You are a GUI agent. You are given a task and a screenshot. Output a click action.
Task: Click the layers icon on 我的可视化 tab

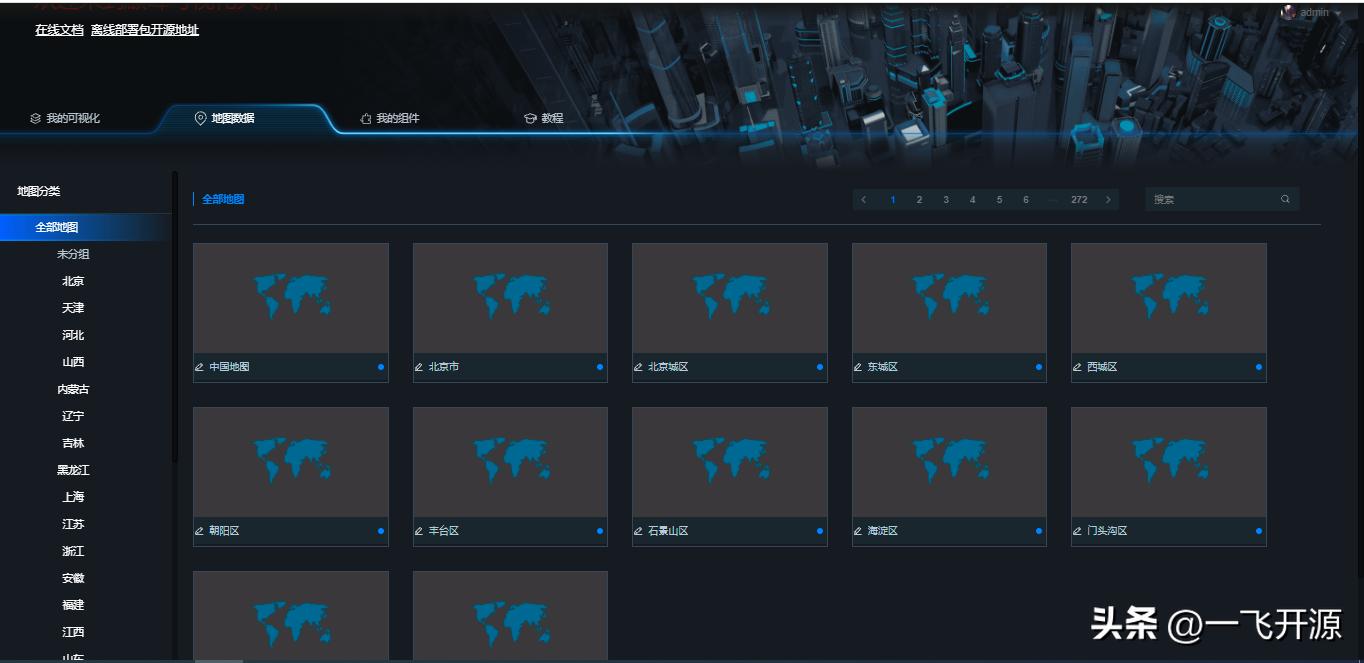(x=33, y=117)
